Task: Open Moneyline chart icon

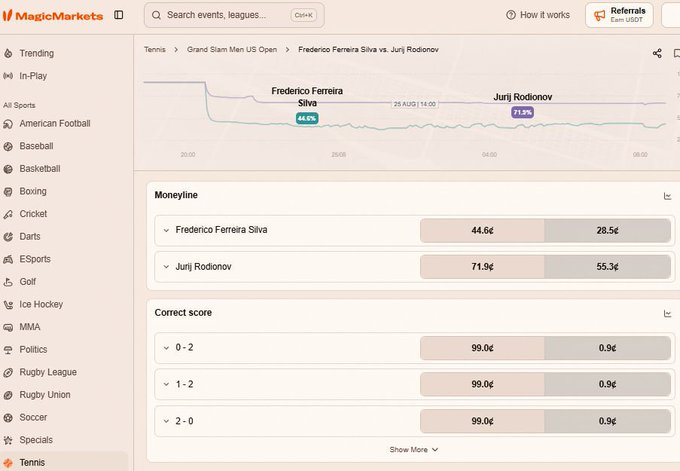Action: [x=667, y=196]
